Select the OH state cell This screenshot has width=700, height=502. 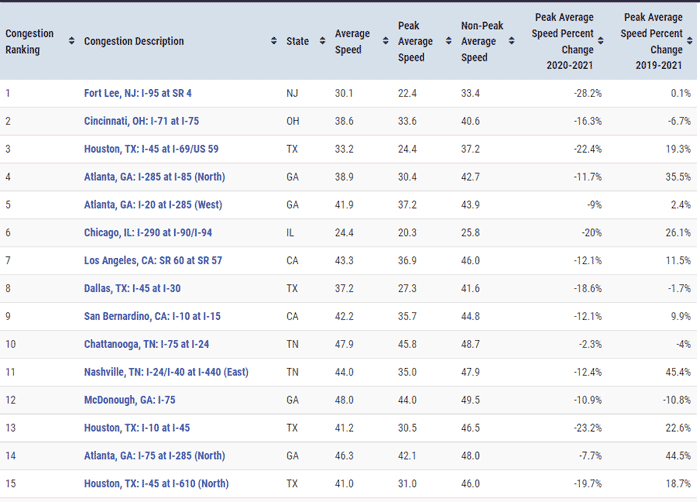coord(293,121)
